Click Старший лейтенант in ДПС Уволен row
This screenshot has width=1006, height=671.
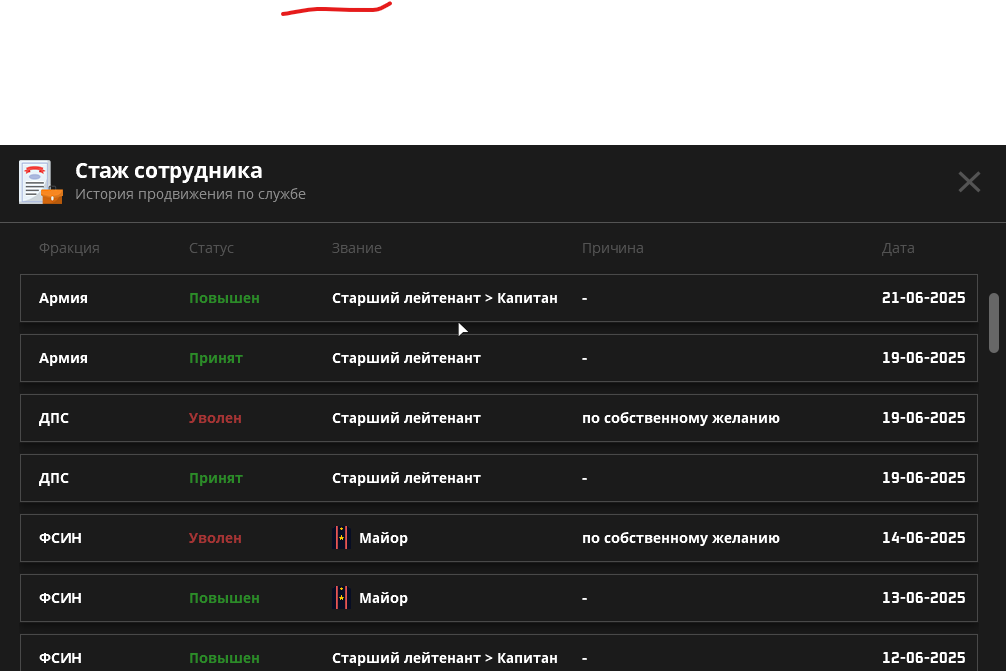[406, 418]
